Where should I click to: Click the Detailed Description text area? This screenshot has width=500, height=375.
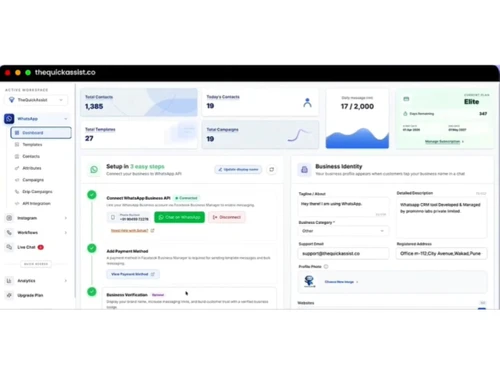[442, 218]
